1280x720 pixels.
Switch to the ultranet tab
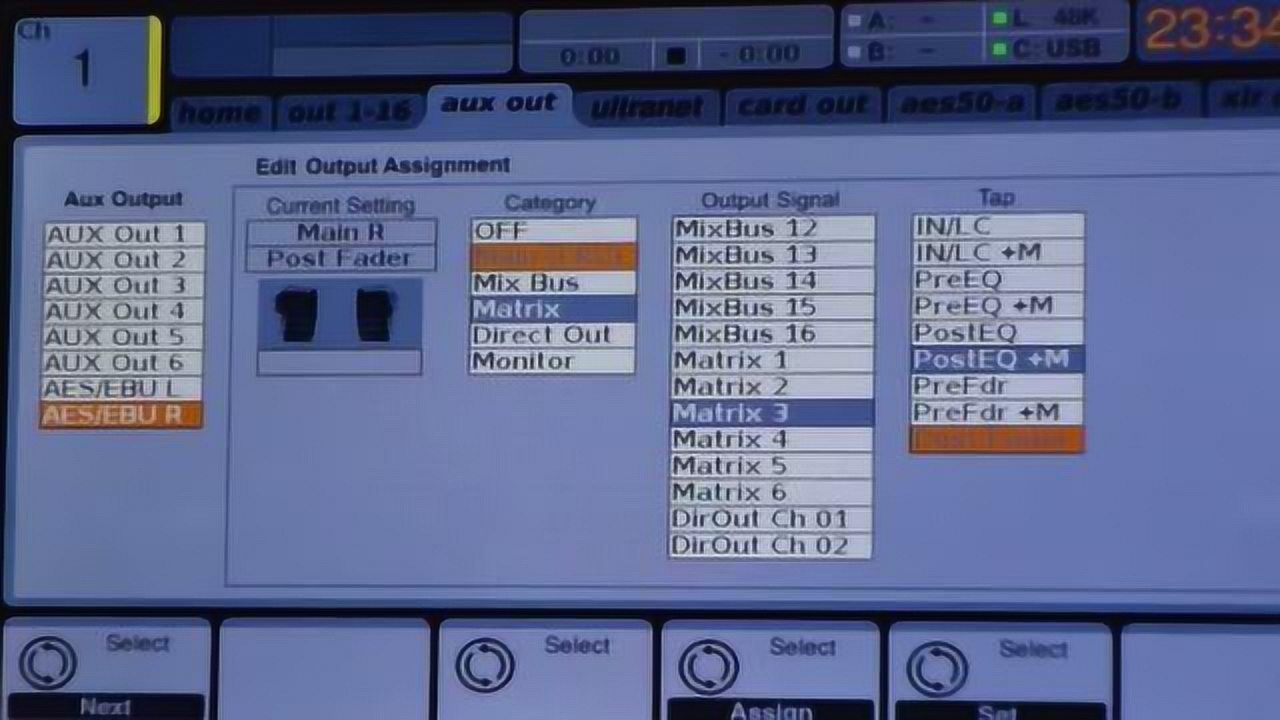tap(646, 107)
